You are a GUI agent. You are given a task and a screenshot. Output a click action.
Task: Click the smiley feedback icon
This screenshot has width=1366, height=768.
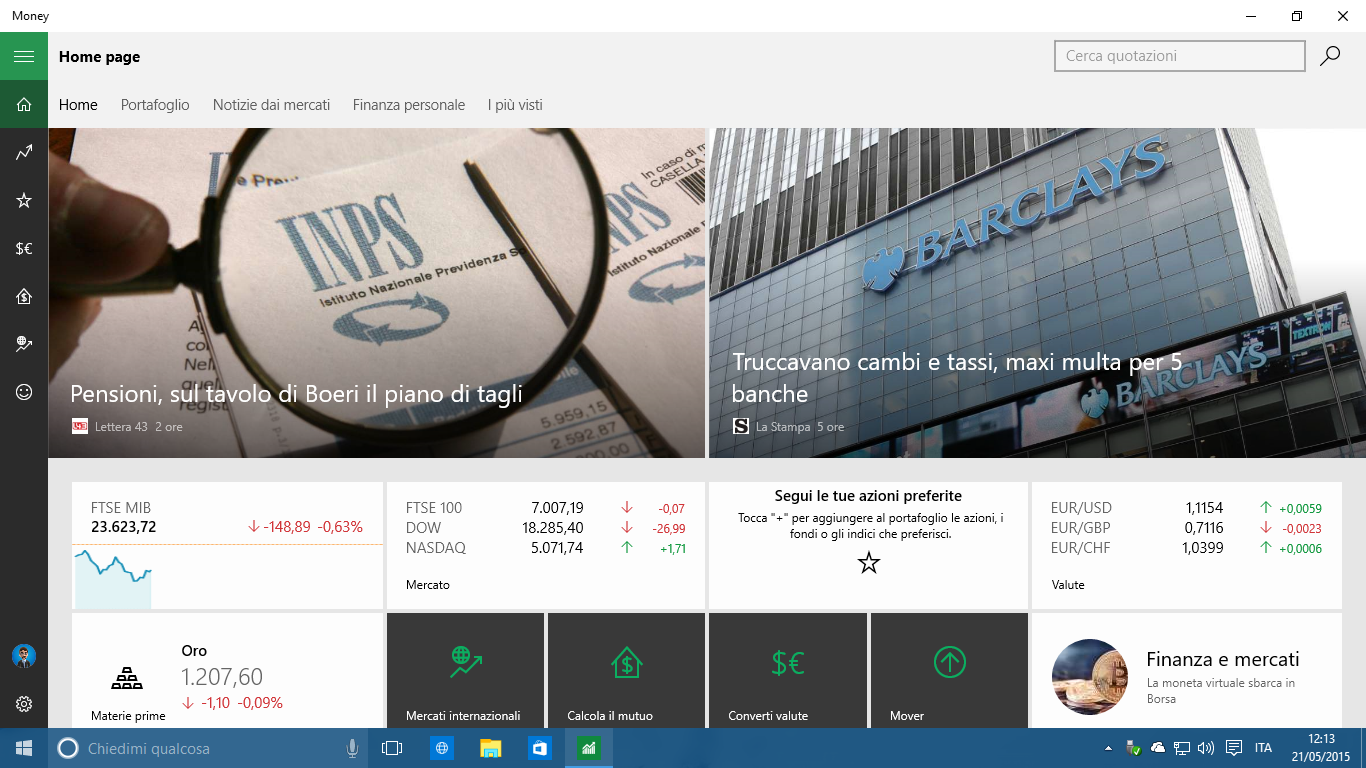pos(24,392)
